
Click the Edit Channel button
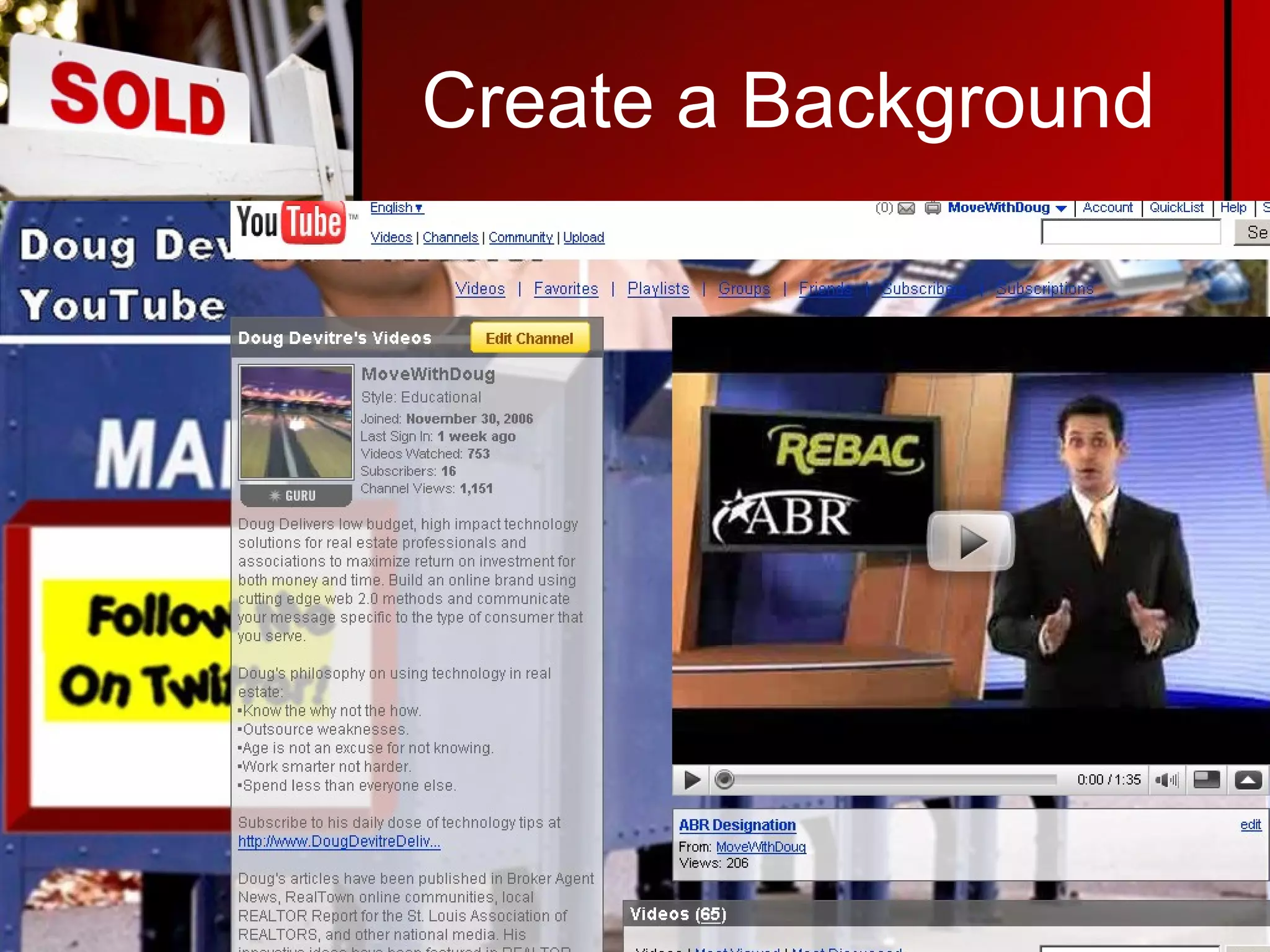pos(530,338)
